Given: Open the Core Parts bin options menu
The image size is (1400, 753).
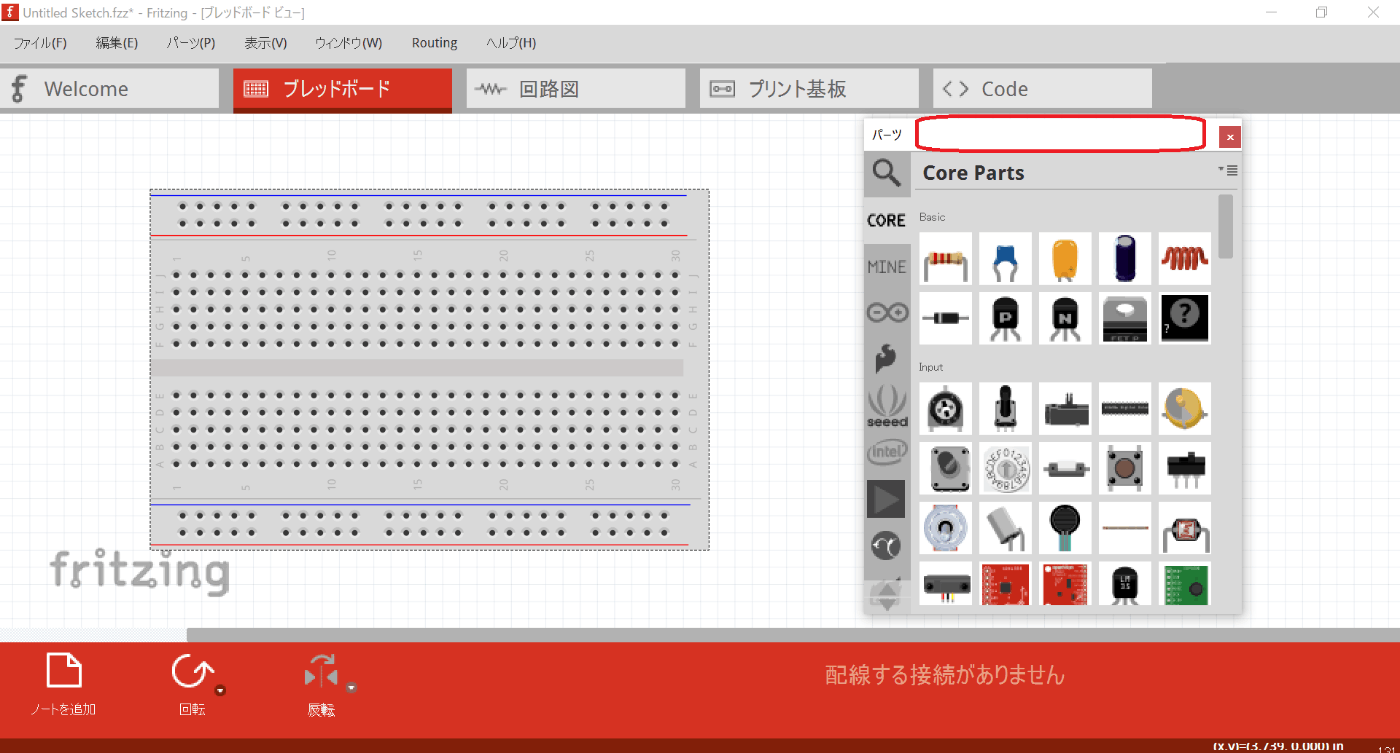Looking at the screenshot, I should click(1228, 171).
